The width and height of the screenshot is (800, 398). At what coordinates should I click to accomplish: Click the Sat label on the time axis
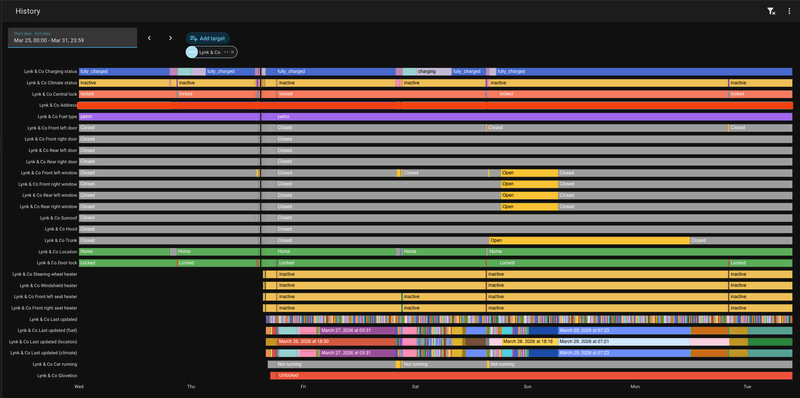coord(415,387)
